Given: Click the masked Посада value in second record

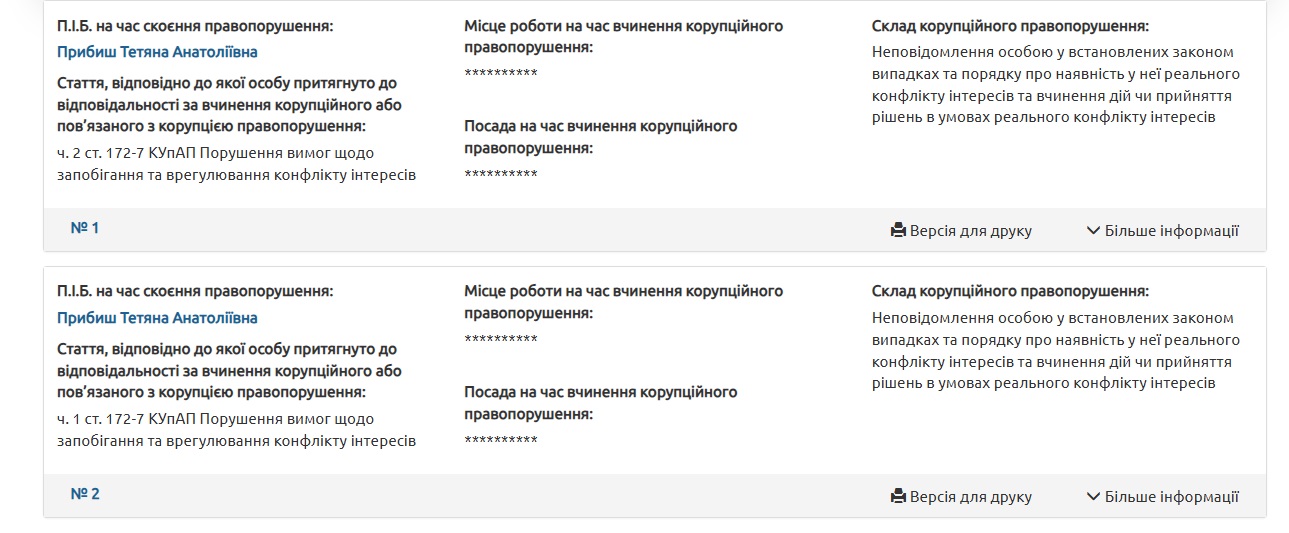Looking at the screenshot, I should click(x=501, y=441).
